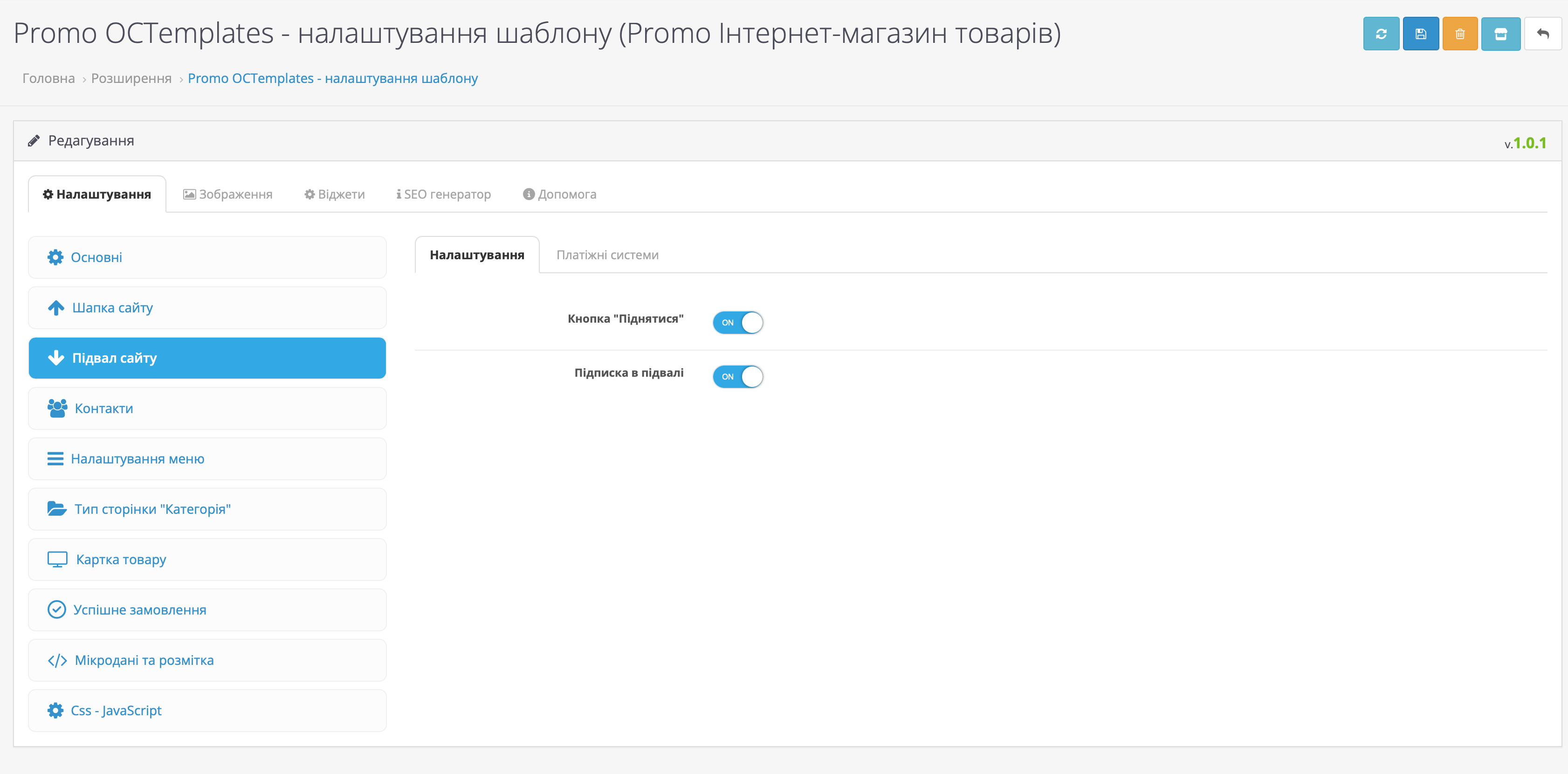1568x774 pixels.
Task: Toggle Кнопка "Піднятися" switch off
Action: click(x=738, y=322)
